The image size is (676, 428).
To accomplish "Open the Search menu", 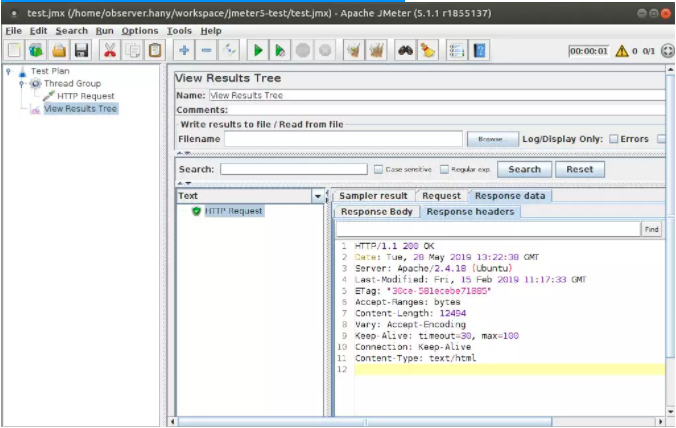I will (72, 31).
